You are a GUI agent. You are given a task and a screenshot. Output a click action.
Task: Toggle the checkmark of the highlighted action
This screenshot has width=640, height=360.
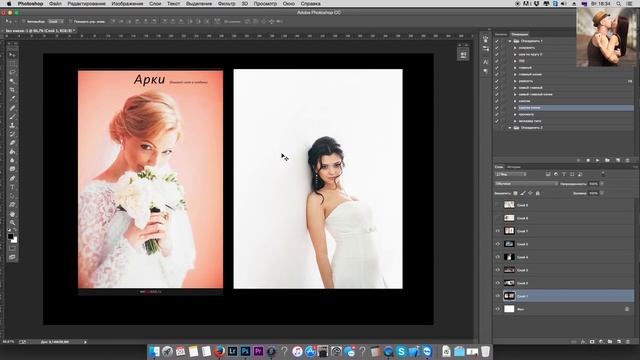click(x=497, y=108)
